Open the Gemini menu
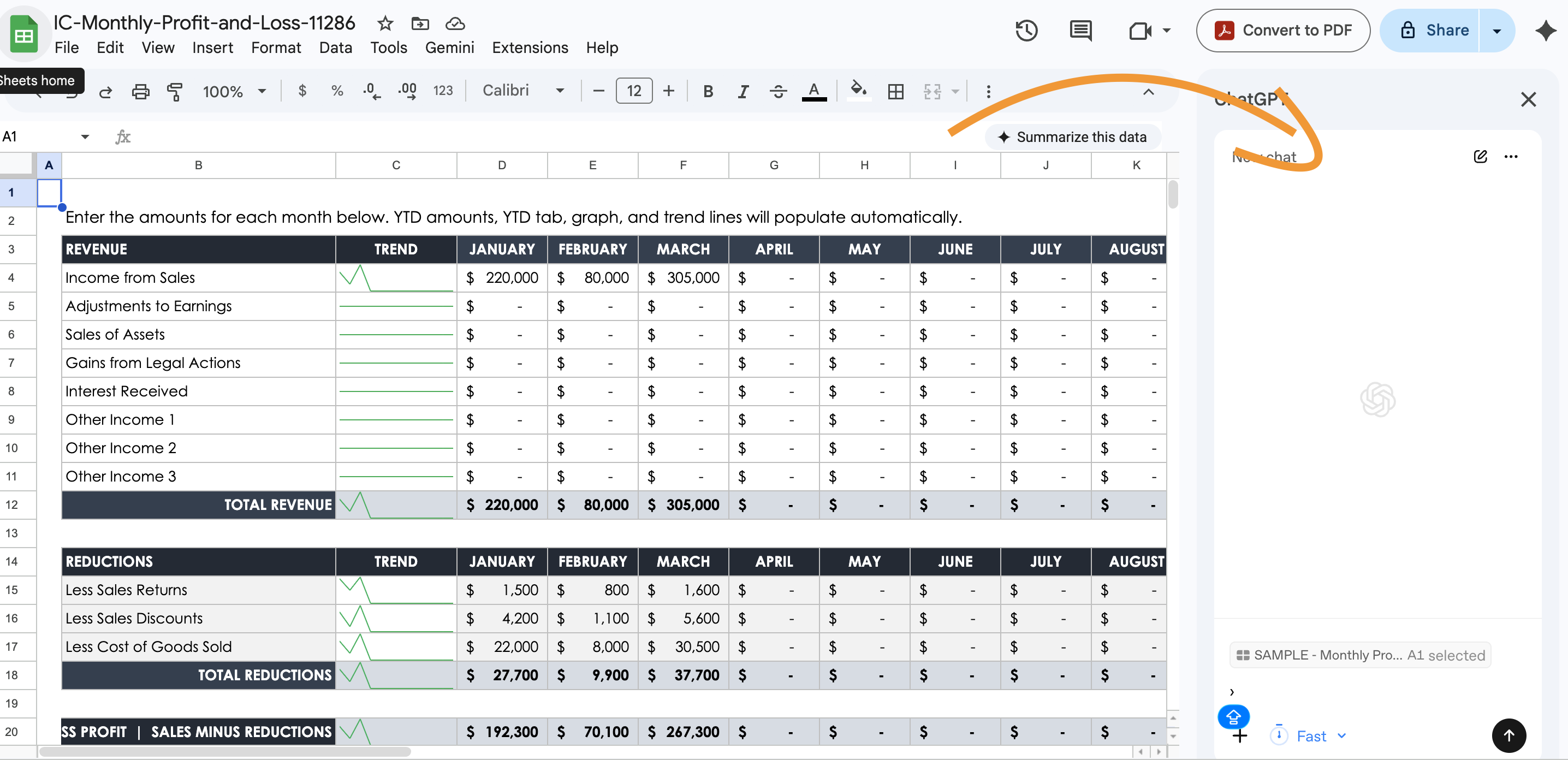Image resolution: width=1568 pixels, height=760 pixels. (449, 48)
